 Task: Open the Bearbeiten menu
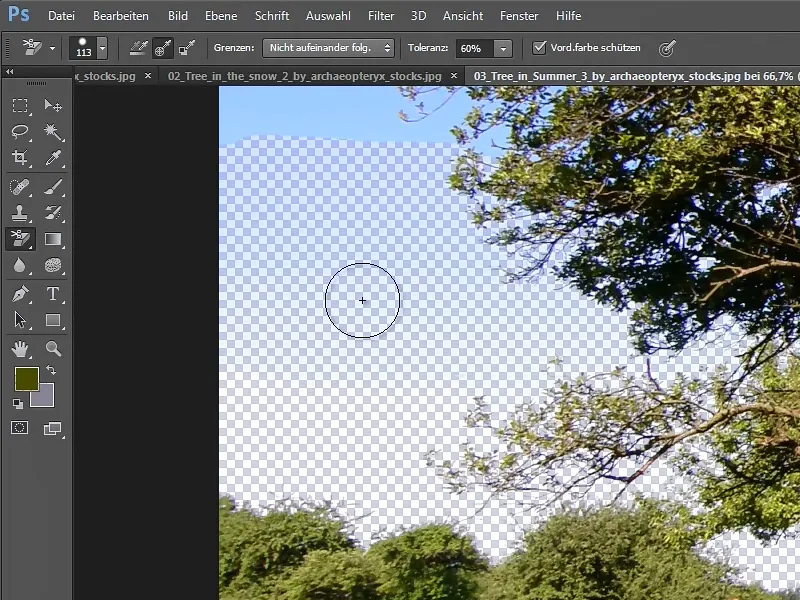(121, 16)
